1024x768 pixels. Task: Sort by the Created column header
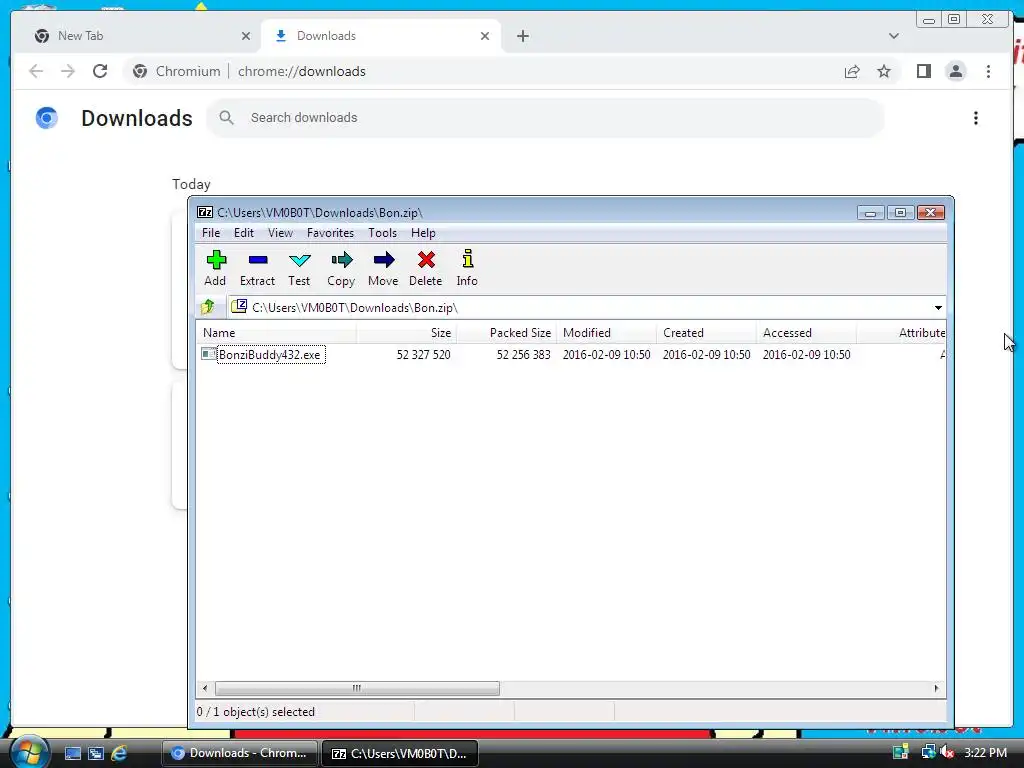tap(707, 333)
